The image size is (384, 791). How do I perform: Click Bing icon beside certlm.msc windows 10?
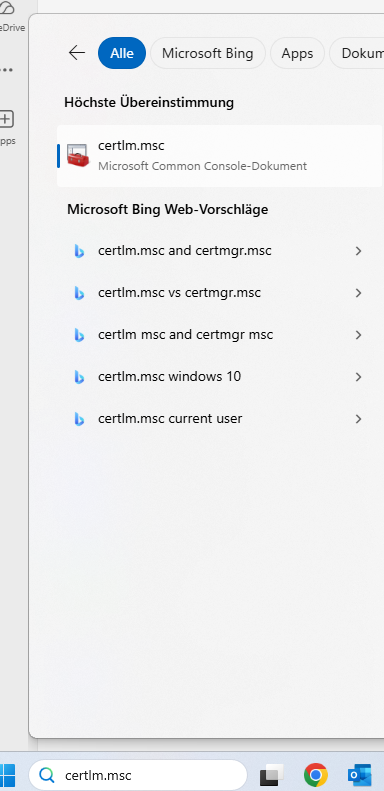pos(79,377)
